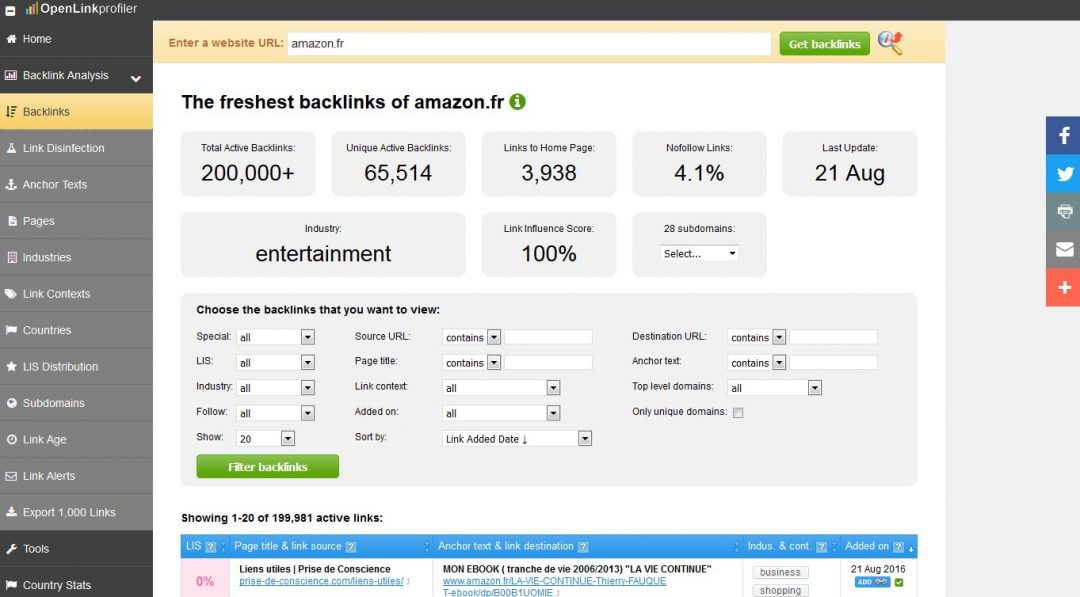Open the Sort by Link Added Date dropdown

[x=517, y=439]
